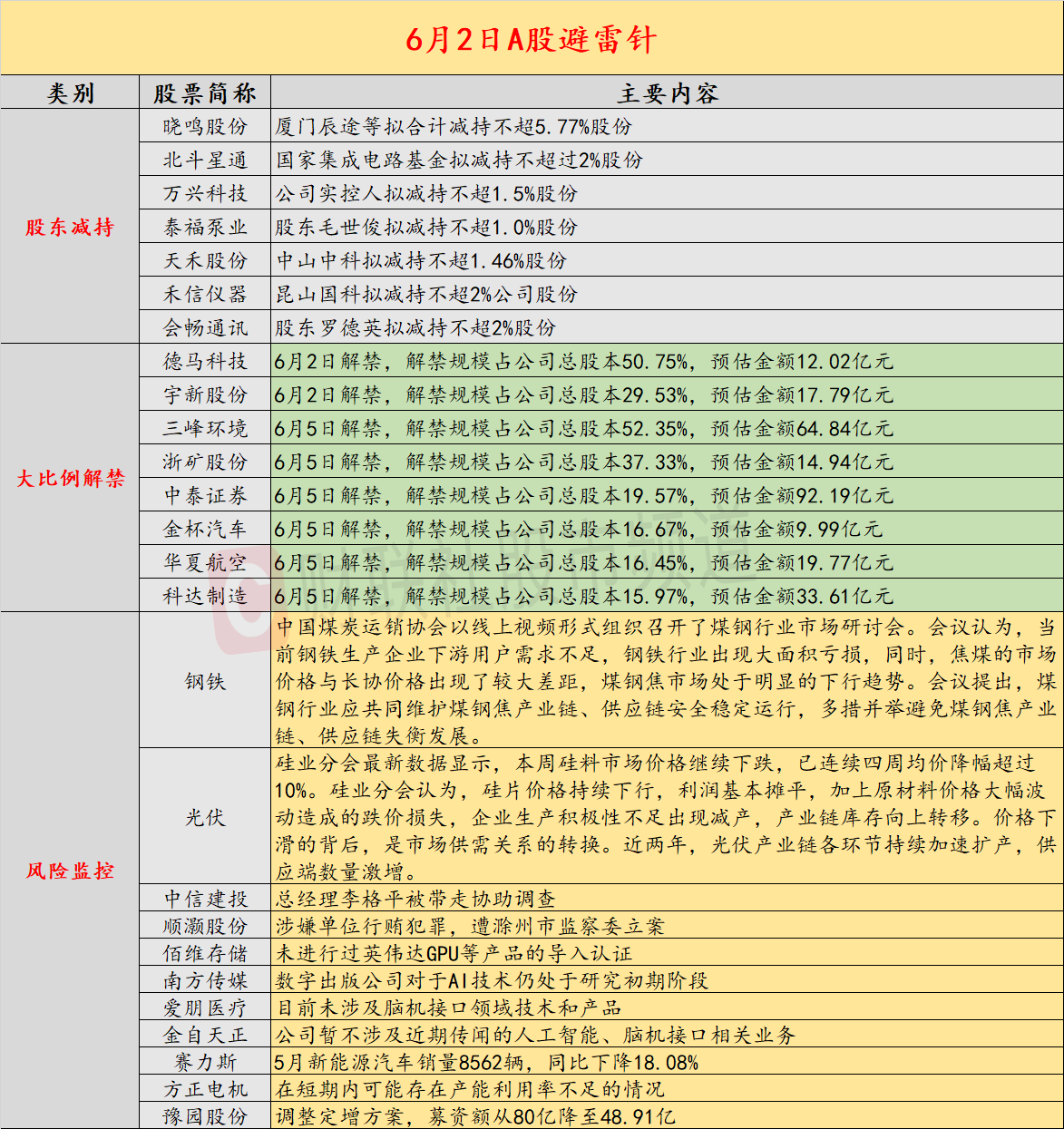Select stock name 北斗星通
Screen dimensions: 1064x1129
click(205, 160)
